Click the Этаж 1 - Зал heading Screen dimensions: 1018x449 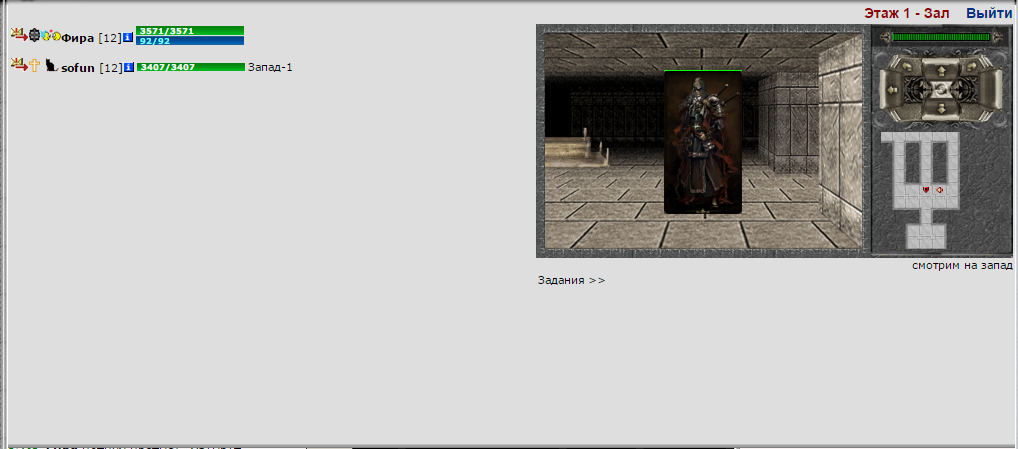pos(906,13)
